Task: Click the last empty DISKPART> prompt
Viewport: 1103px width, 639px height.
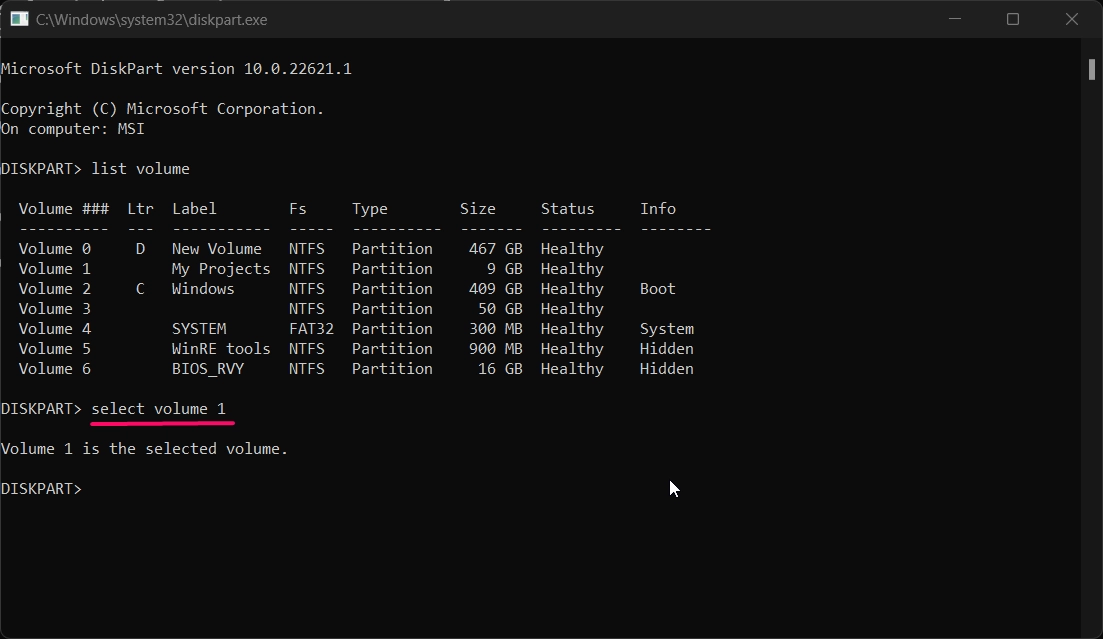Action: click(x=42, y=489)
